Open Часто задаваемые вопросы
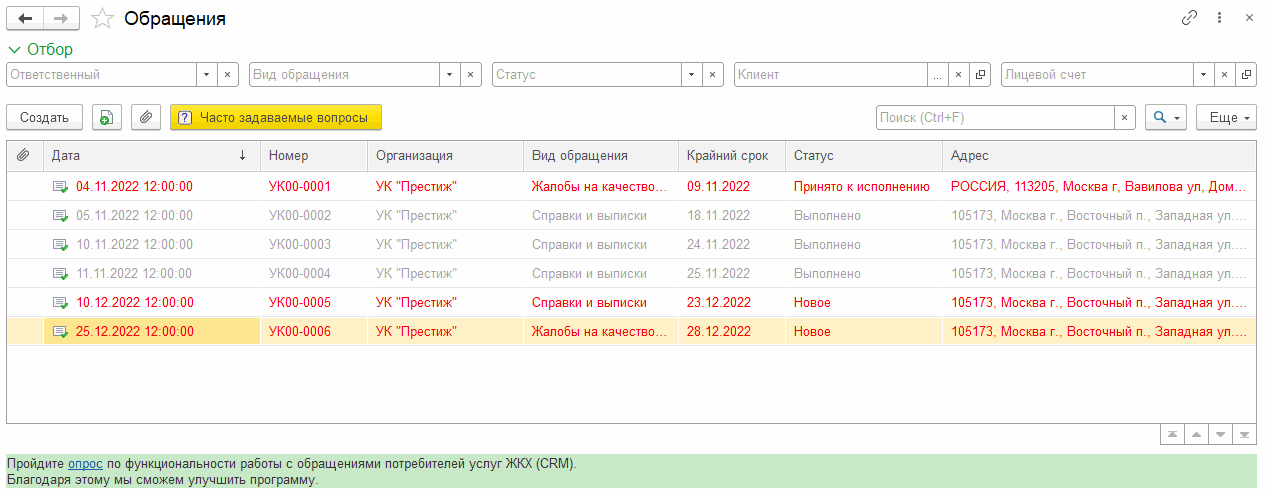 276,118
